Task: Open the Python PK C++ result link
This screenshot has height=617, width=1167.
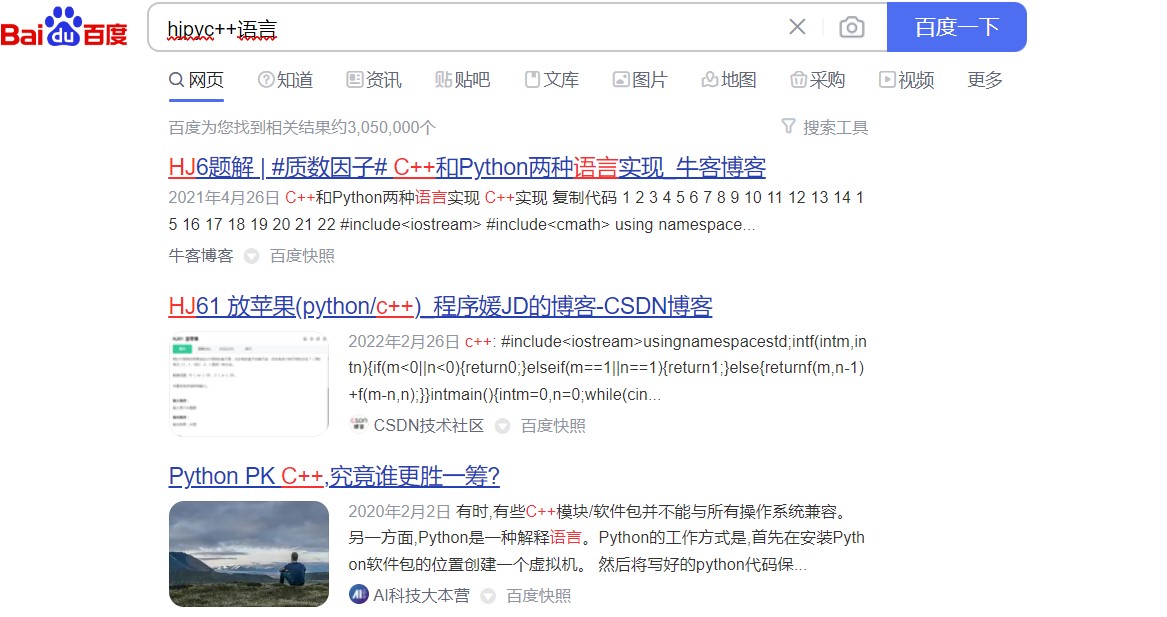Action: (334, 476)
